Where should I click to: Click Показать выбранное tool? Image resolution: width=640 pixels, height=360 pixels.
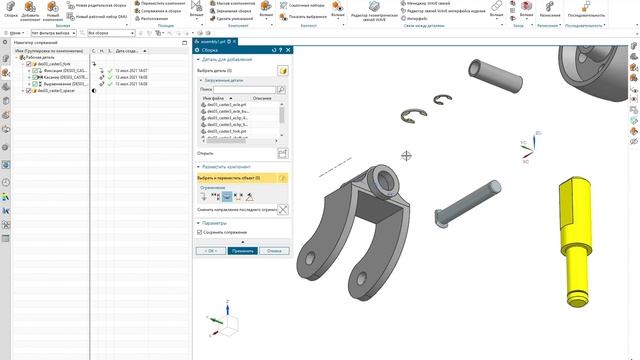(x=303, y=17)
